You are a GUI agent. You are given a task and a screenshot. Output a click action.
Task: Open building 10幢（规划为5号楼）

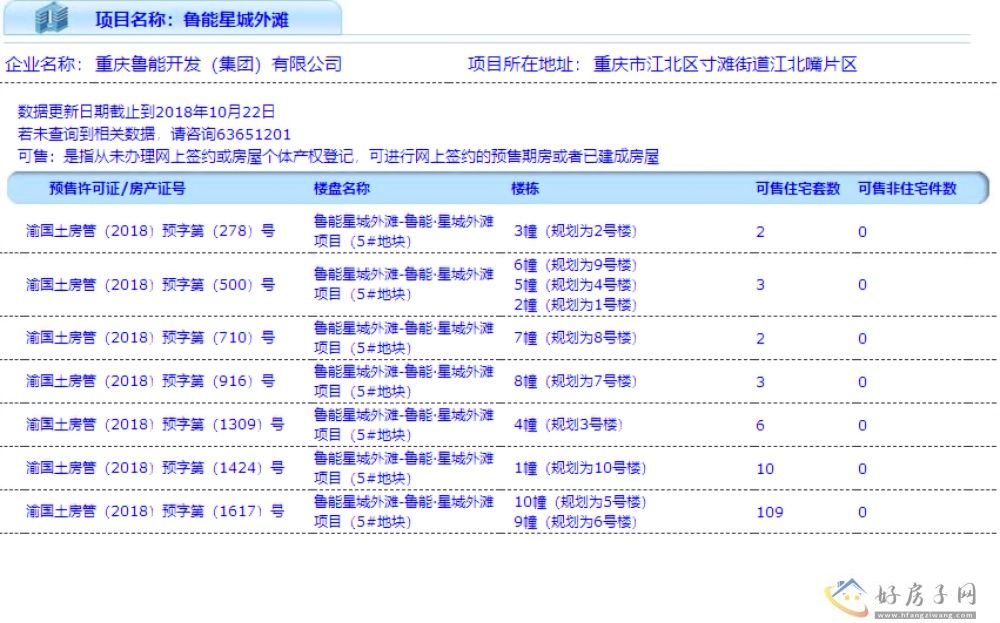[580, 502]
